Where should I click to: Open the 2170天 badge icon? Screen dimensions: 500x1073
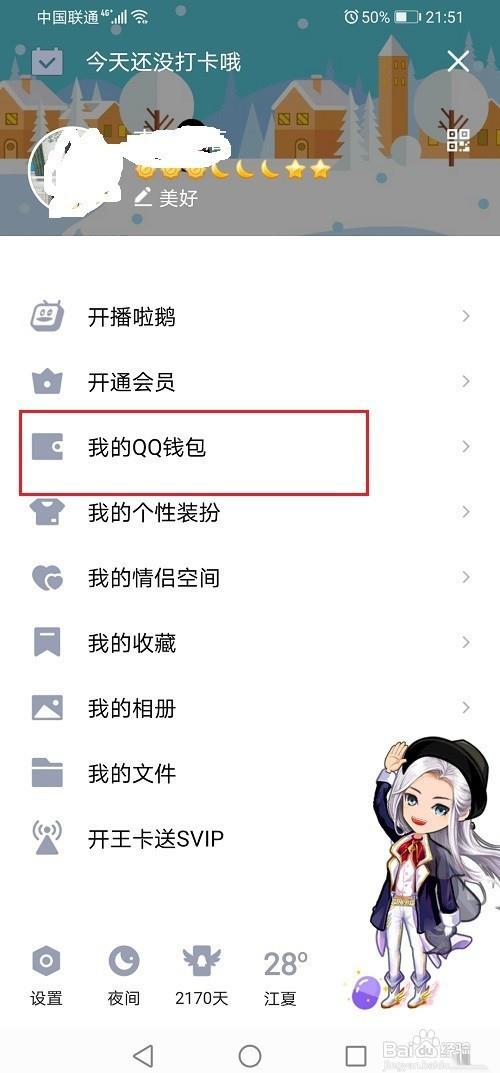coord(201,961)
